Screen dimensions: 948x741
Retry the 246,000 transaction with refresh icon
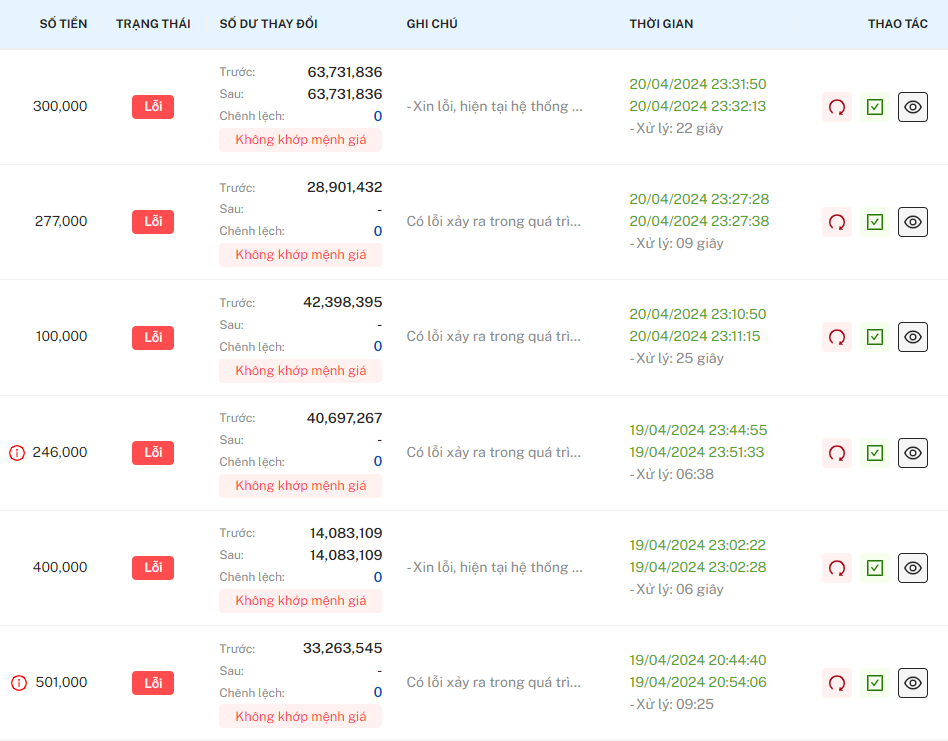[x=837, y=453]
